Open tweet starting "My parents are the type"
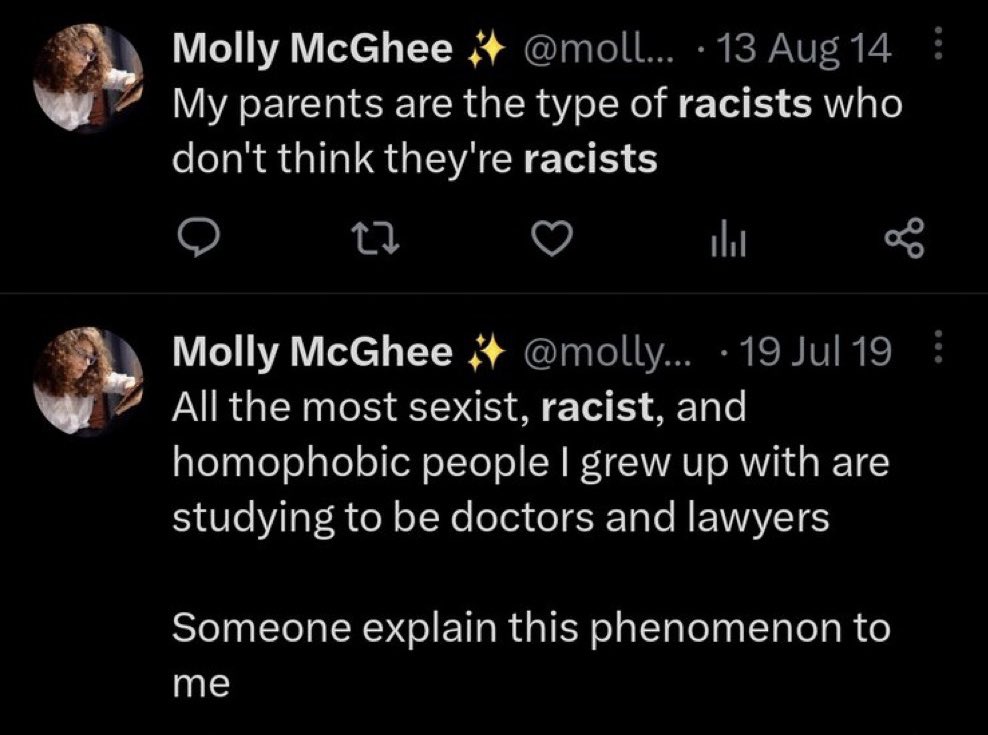The image size is (988, 735). (537, 131)
